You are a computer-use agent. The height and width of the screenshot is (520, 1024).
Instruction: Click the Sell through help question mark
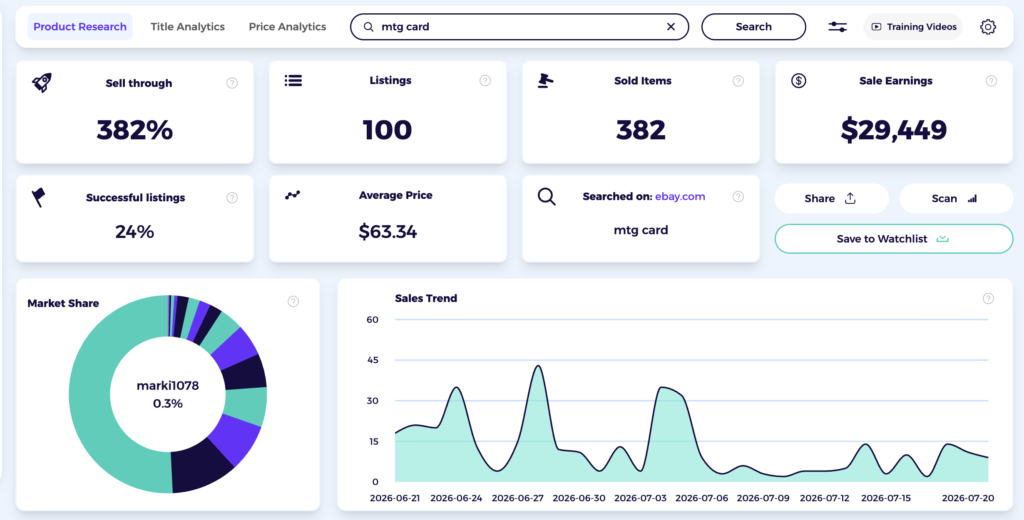[x=232, y=83]
